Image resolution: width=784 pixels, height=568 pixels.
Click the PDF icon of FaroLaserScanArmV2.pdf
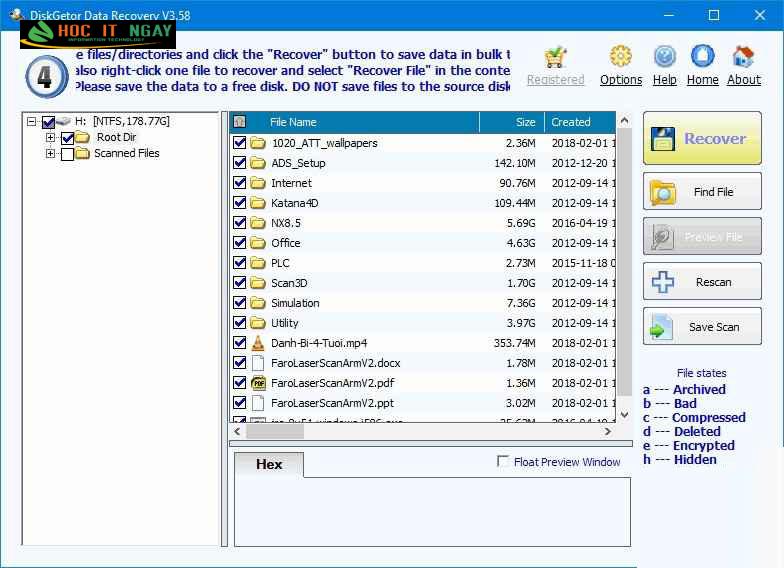pyautogui.click(x=258, y=383)
